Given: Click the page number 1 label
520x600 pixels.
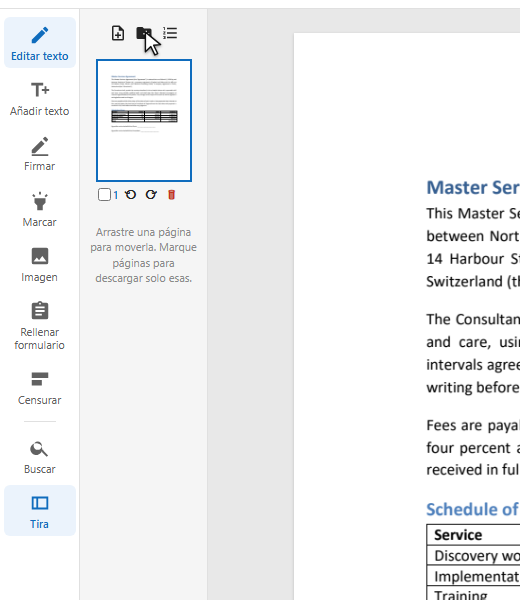Looking at the screenshot, I should tap(116, 195).
